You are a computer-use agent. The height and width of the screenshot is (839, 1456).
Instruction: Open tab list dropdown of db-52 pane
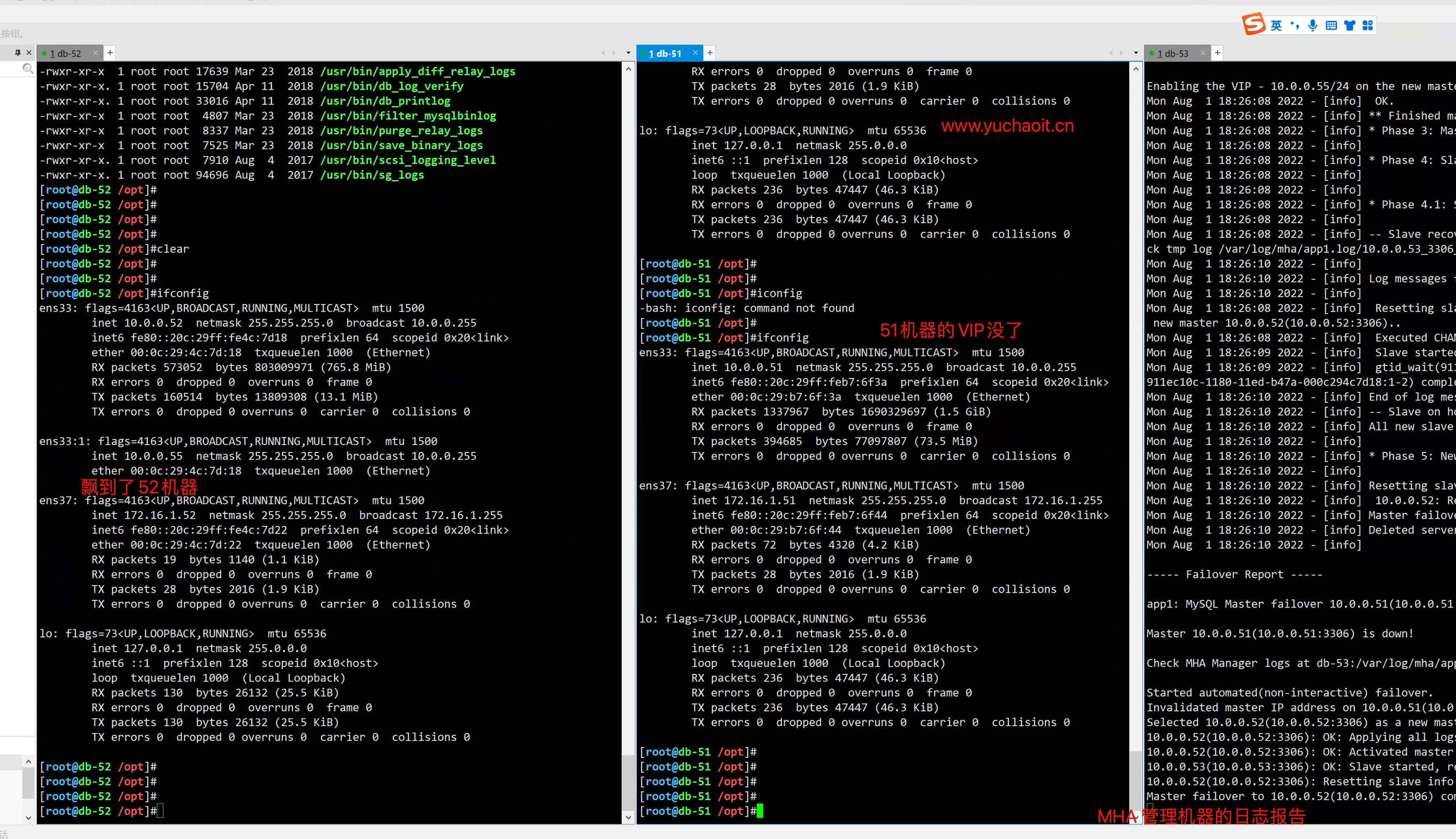(628, 53)
